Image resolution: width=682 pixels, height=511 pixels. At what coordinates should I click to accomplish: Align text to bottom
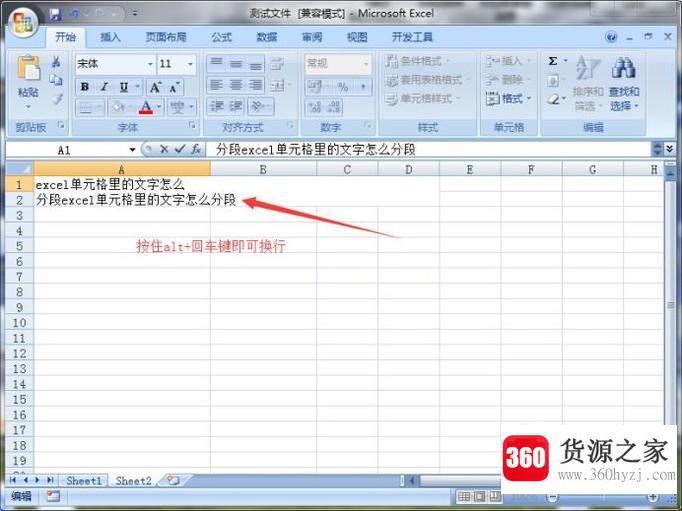[255, 64]
